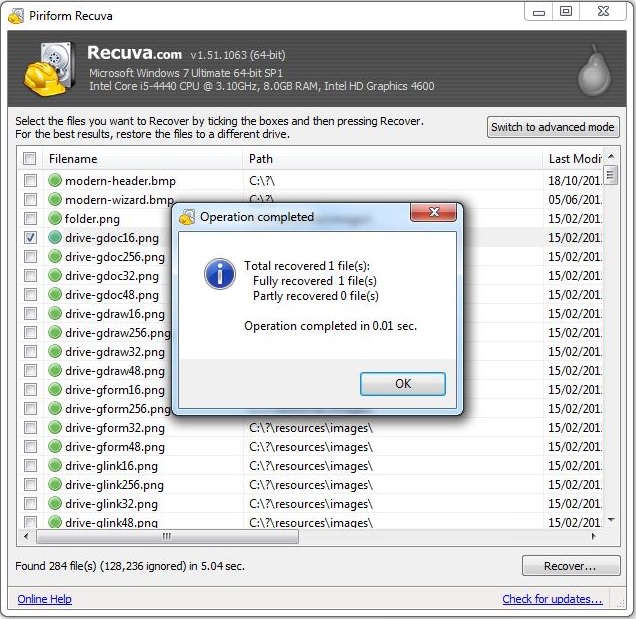Click the green status dot for drive-glink16.png
Screen dimensions: 636x619
coord(55,465)
